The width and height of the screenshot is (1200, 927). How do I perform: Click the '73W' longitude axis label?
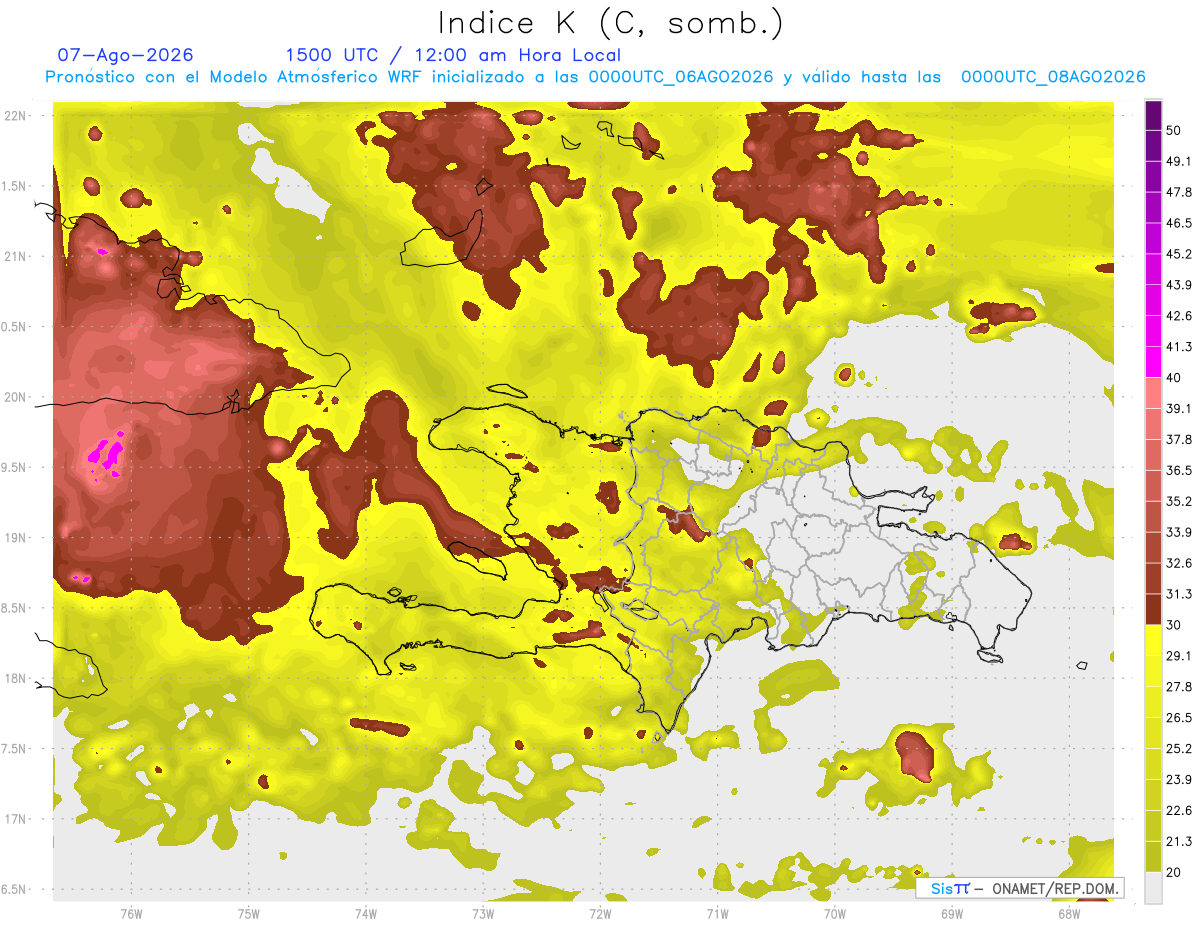click(x=483, y=913)
